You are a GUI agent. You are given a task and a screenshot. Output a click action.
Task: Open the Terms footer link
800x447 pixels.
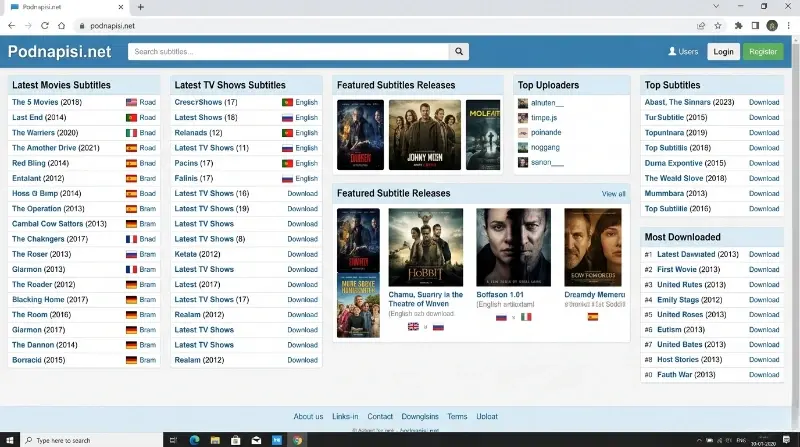pos(457,416)
